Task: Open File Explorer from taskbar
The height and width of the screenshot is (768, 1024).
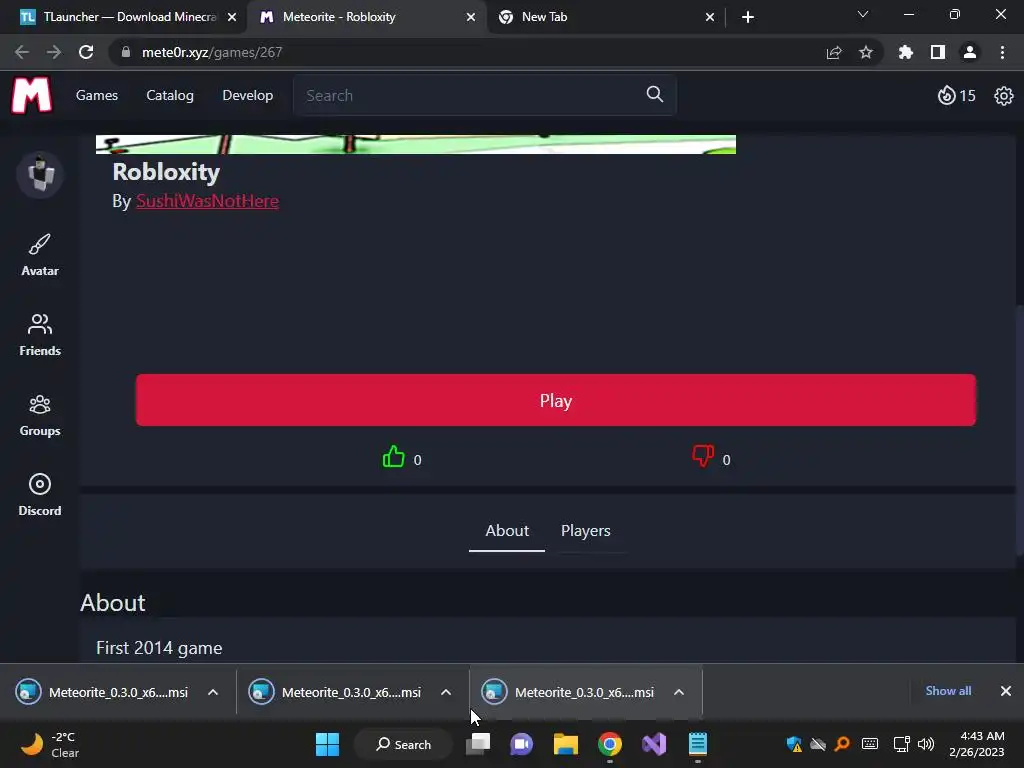Action: (x=566, y=744)
